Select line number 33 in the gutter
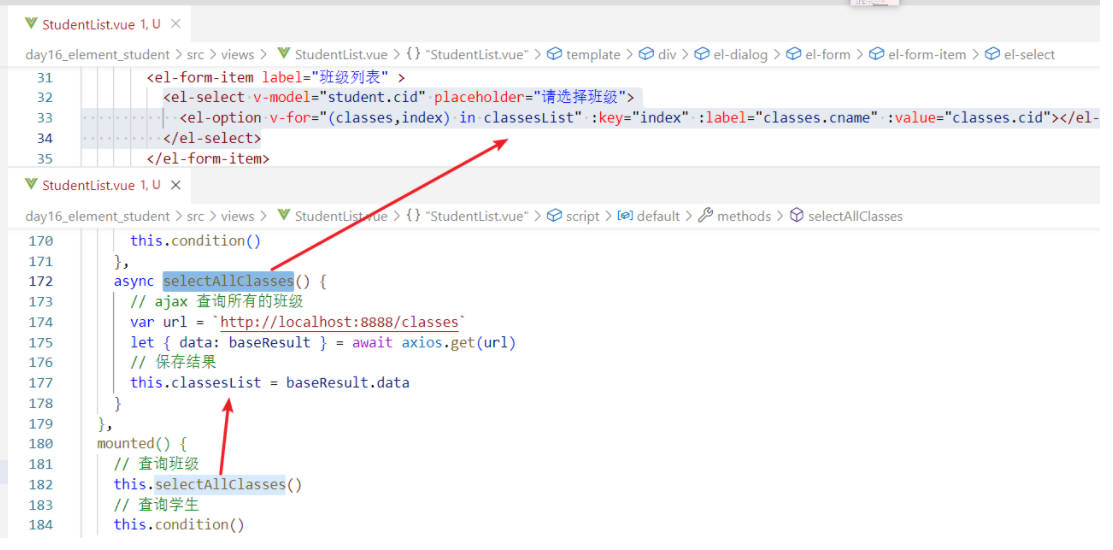 [45, 118]
